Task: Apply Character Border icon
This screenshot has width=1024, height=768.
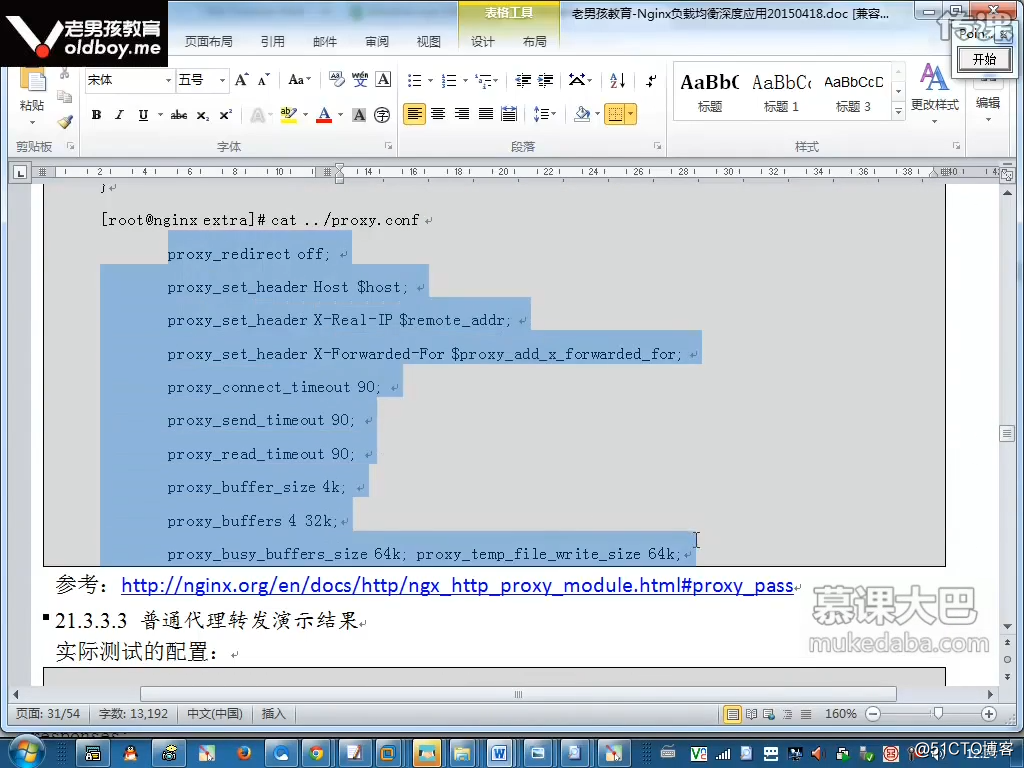Action: pyautogui.click(x=383, y=80)
